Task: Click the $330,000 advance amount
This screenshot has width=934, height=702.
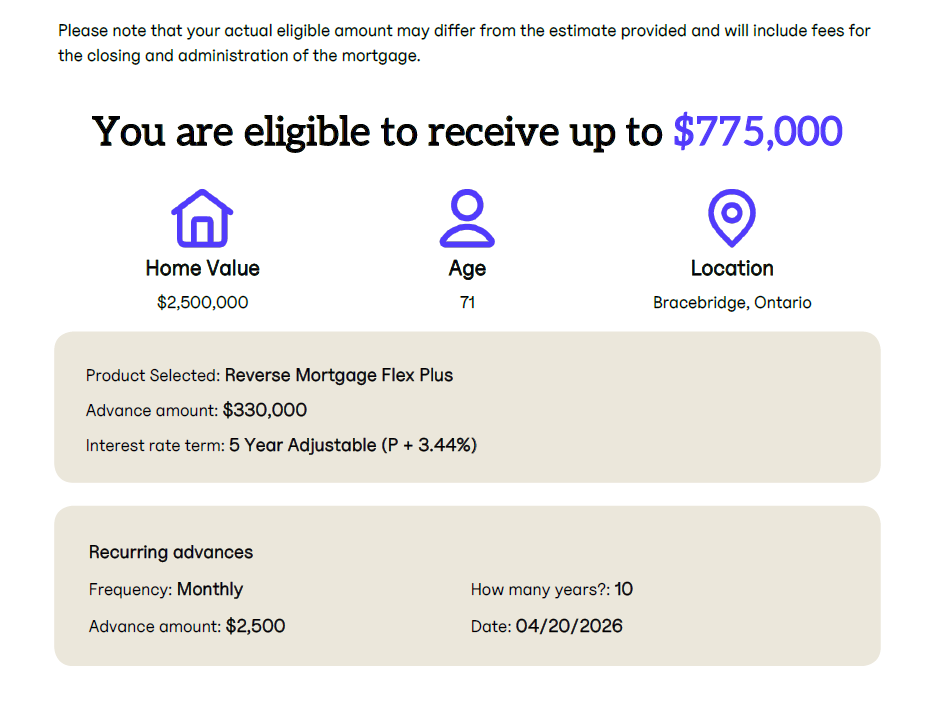Action: point(265,410)
